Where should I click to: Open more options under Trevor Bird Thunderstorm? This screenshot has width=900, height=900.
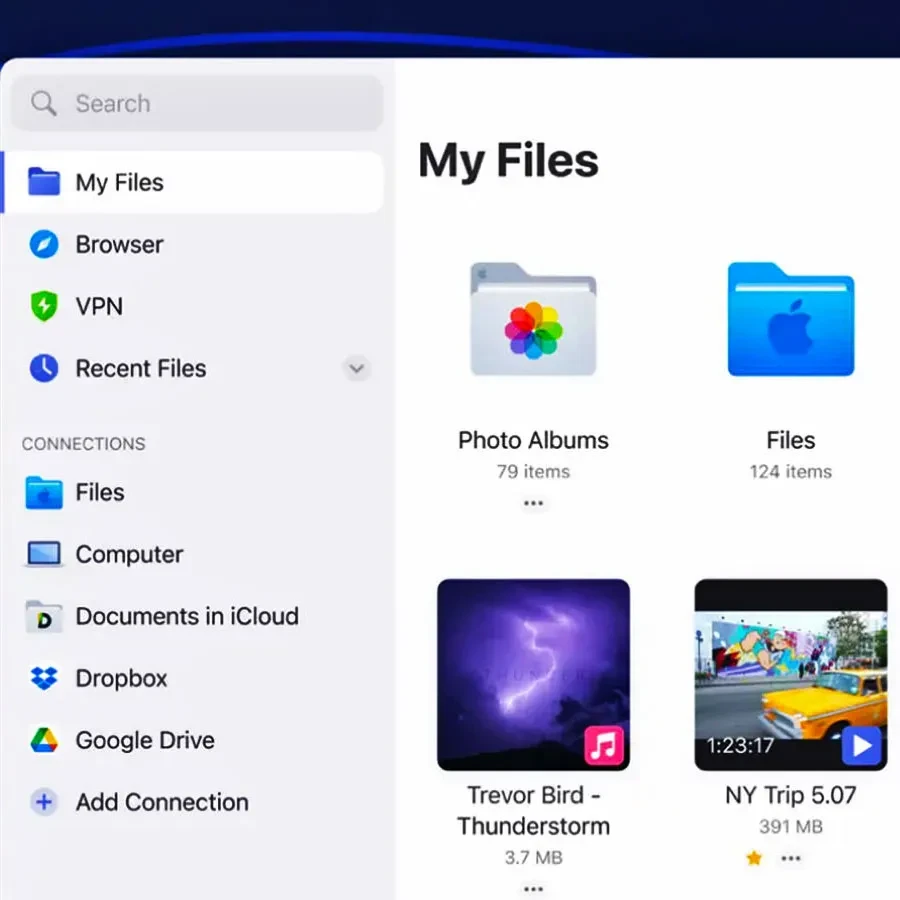(533, 888)
